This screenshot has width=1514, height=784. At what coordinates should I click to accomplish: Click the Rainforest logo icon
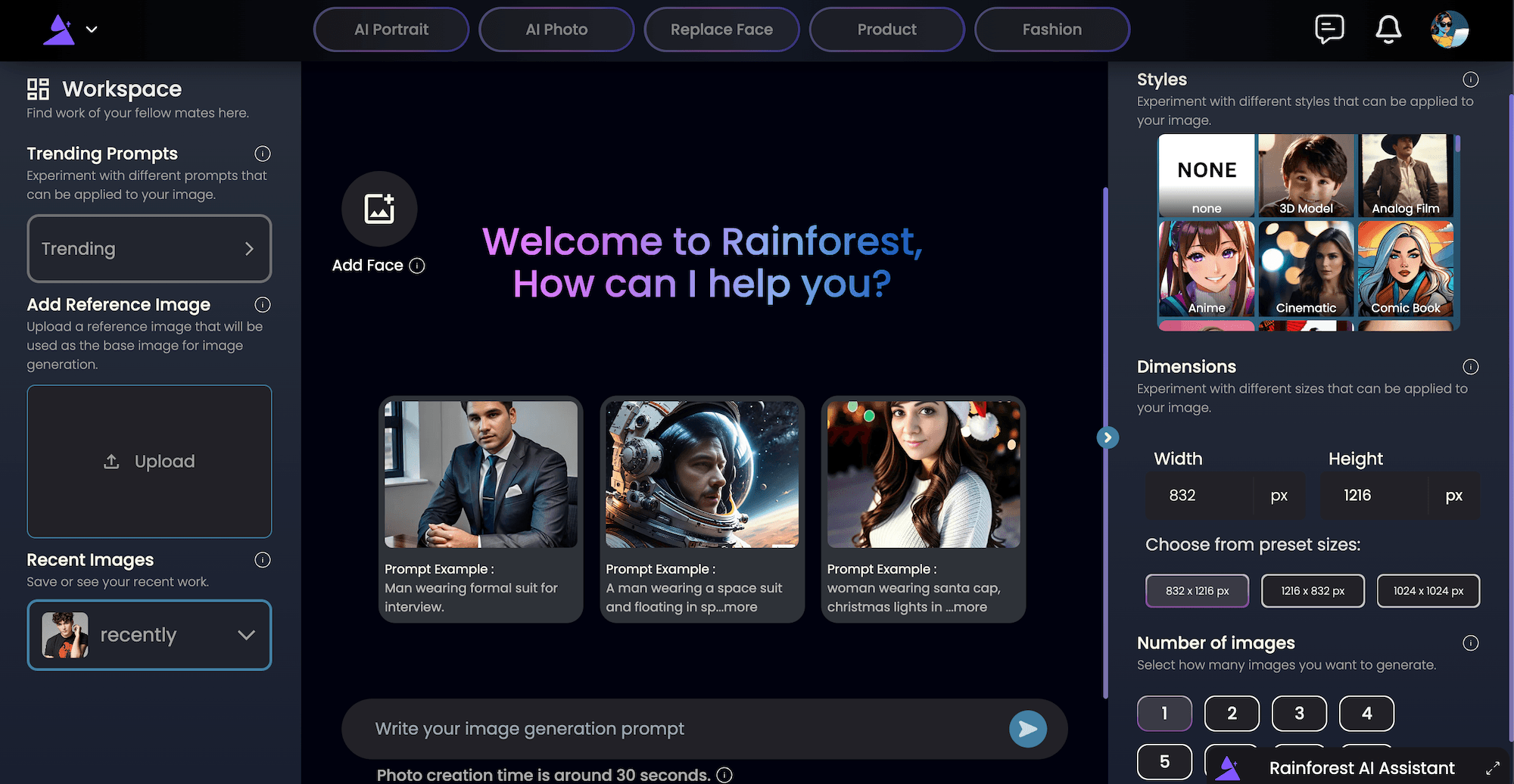(59, 30)
